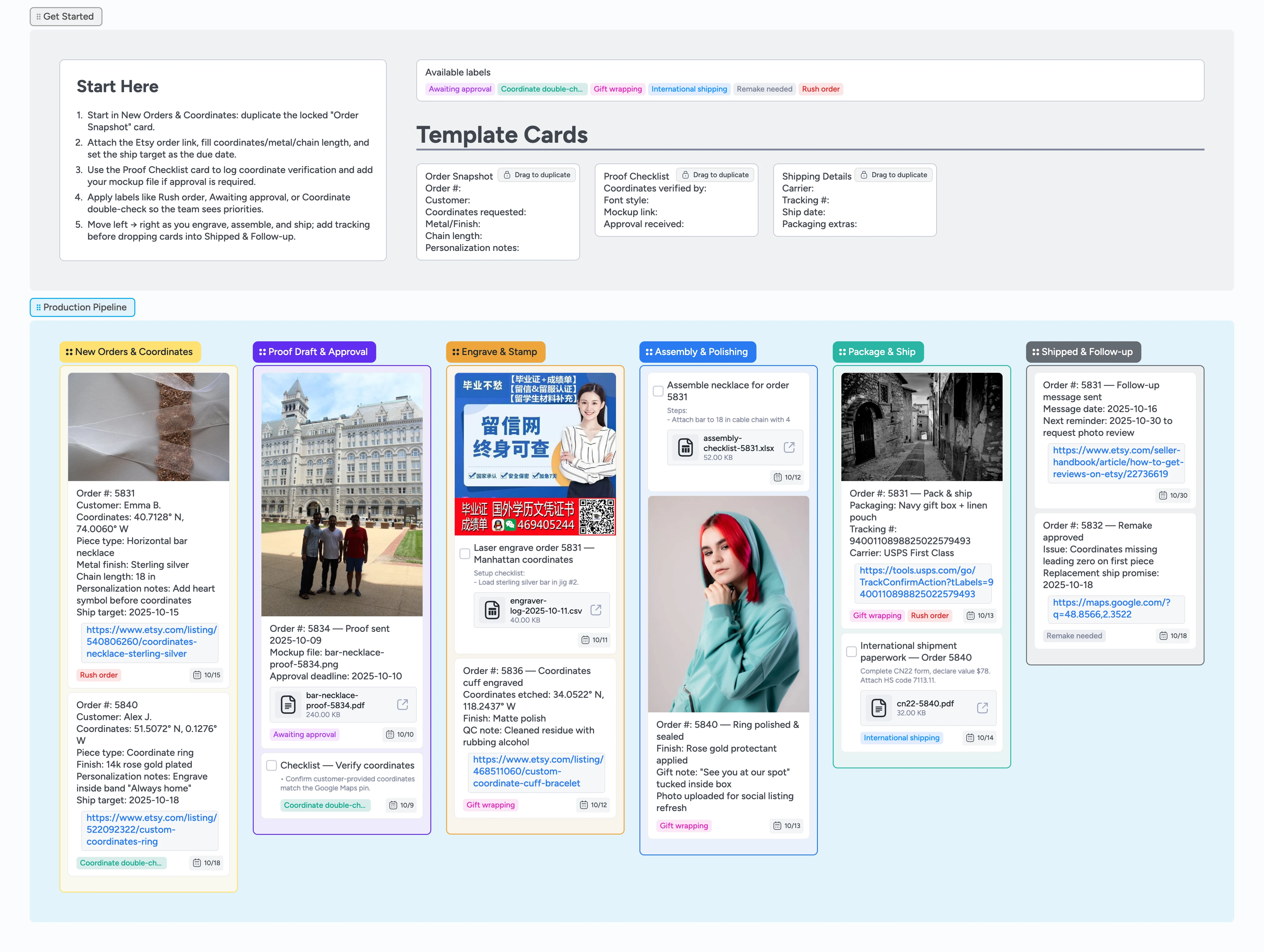Select the Proof Draft & Approval column header
This screenshot has height=952, width=1264.
click(314, 352)
